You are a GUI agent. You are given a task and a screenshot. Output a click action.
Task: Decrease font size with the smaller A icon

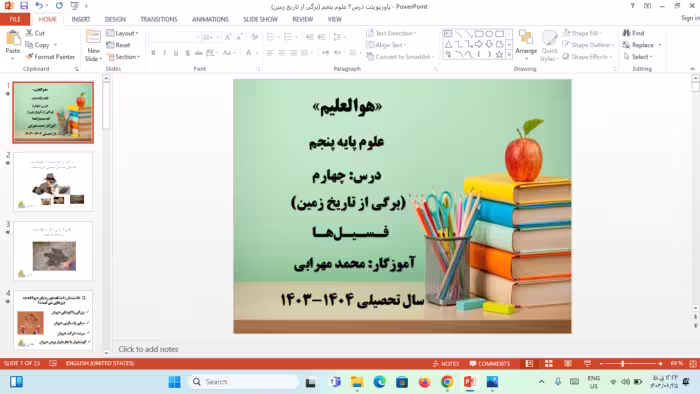pyautogui.click(x=240, y=37)
